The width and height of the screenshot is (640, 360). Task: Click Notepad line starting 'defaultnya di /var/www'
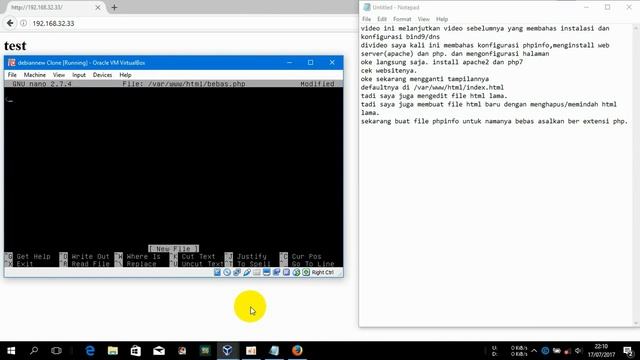click(x=432, y=87)
